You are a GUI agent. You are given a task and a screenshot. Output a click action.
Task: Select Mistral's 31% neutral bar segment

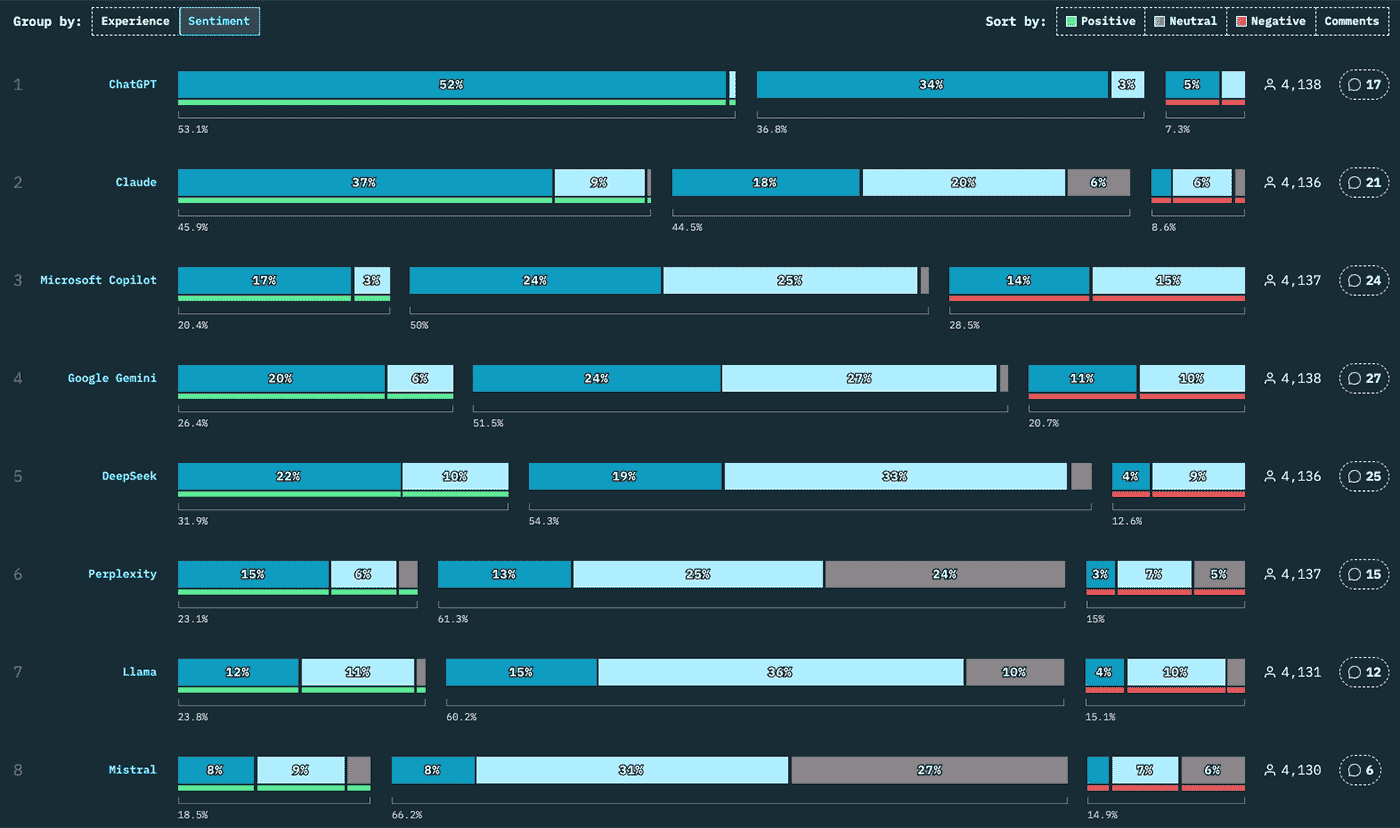(x=633, y=771)
